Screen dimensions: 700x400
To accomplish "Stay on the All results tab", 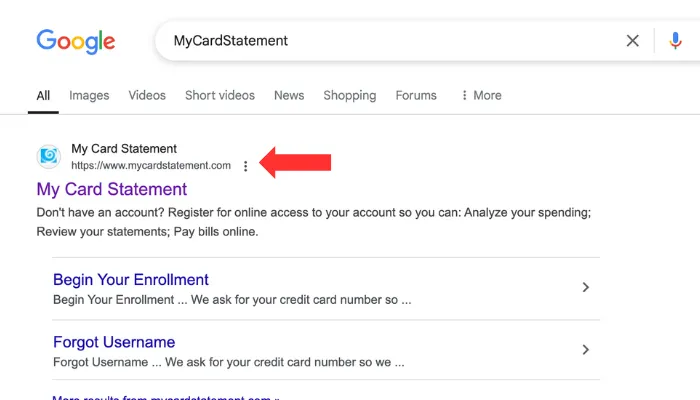I will click(x=43, y=96).
